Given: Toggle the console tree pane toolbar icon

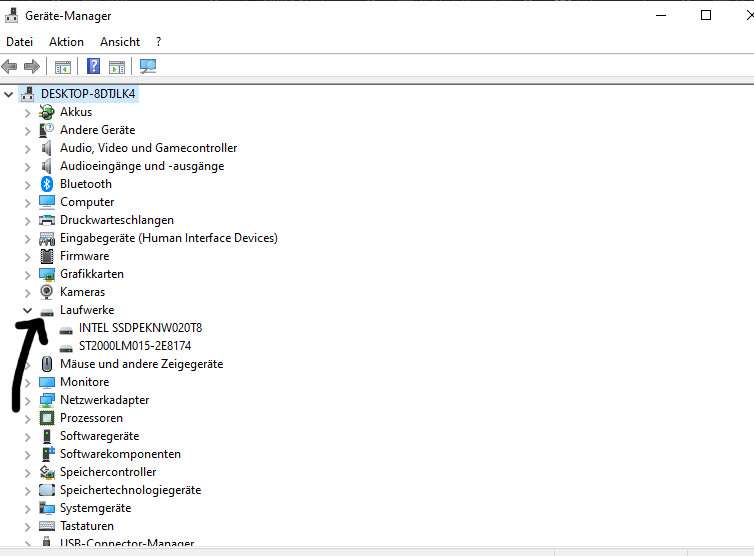Looking at the screenshot, I should 63,67.
